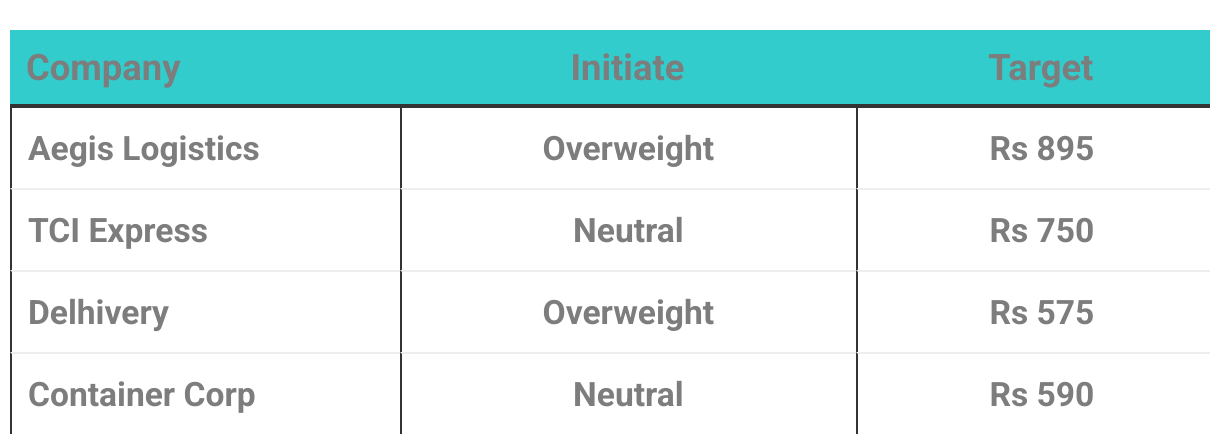Click the Rs 750 target cell
The image size is (1220, 444).
[x=1042, y=231]
